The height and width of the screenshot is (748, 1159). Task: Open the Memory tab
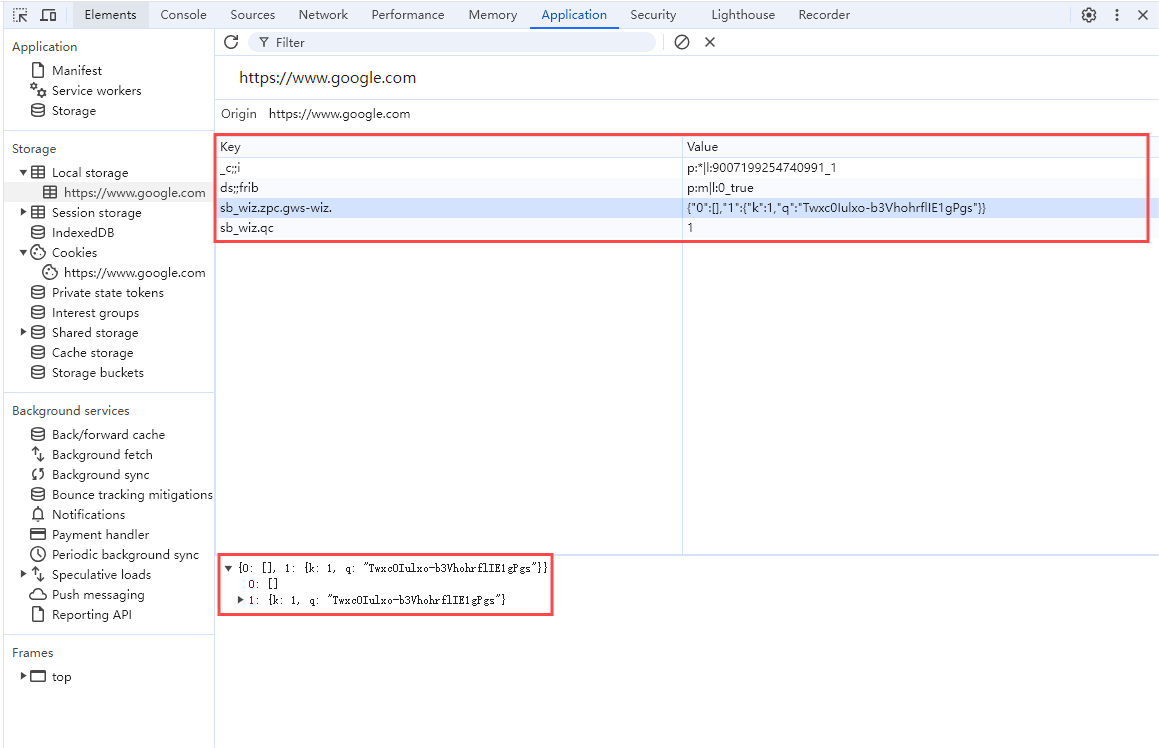[492, 15]
